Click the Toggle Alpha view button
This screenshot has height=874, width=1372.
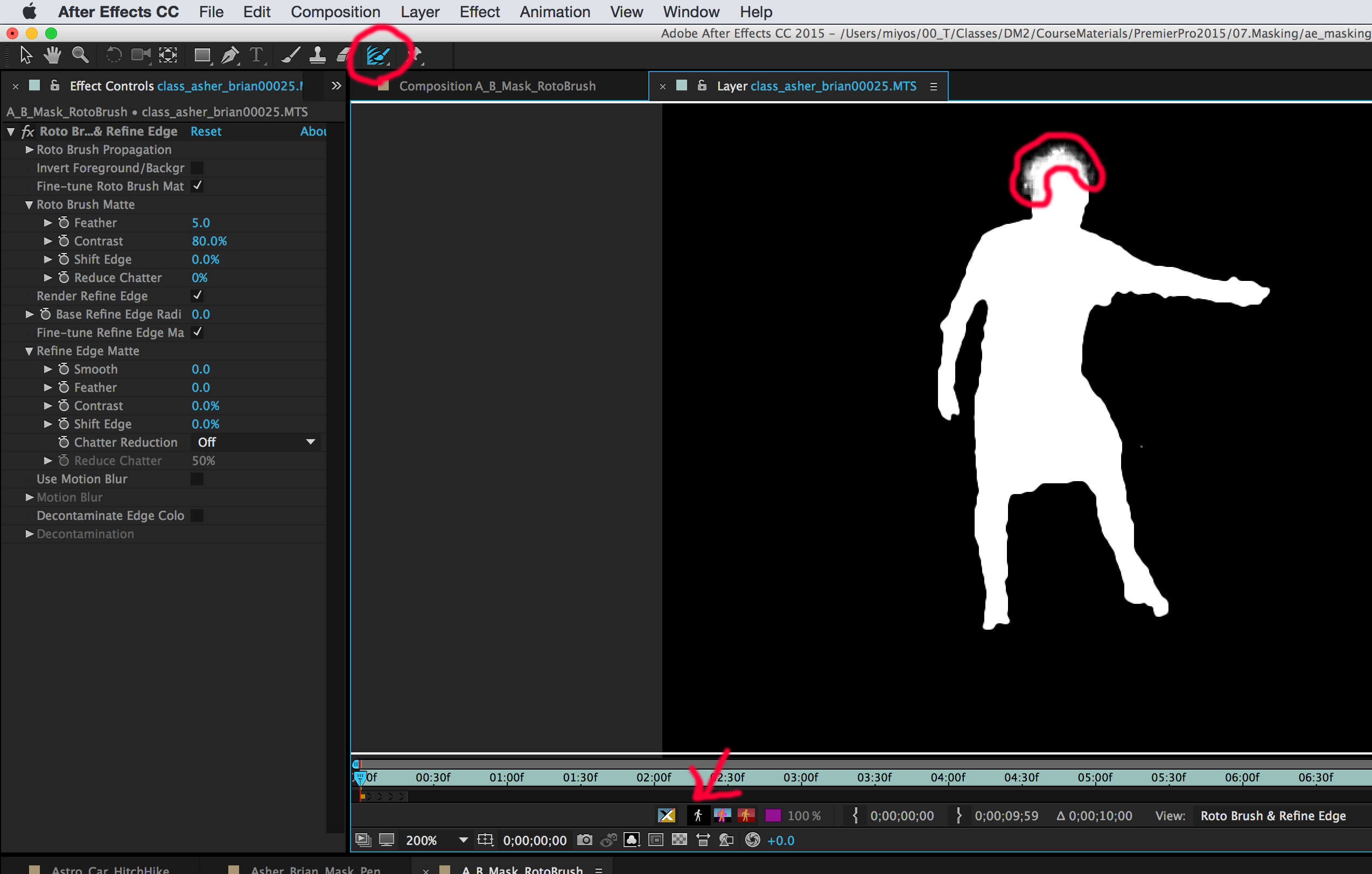tap(698, 815)
